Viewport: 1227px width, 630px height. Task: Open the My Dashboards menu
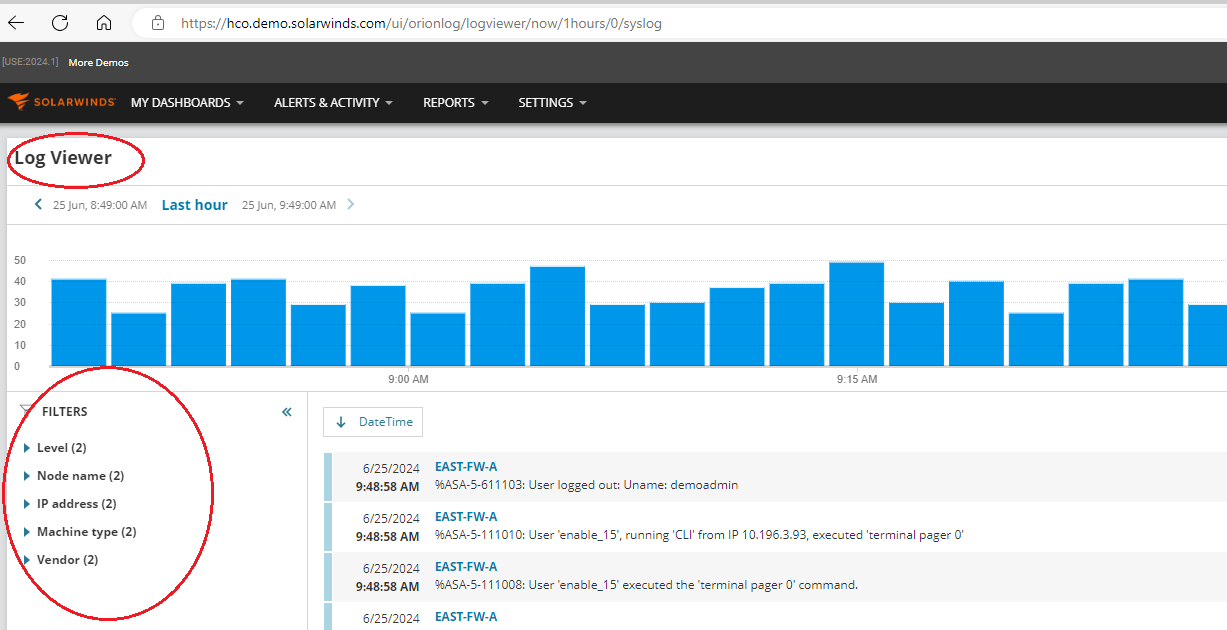tap(187, 102)
